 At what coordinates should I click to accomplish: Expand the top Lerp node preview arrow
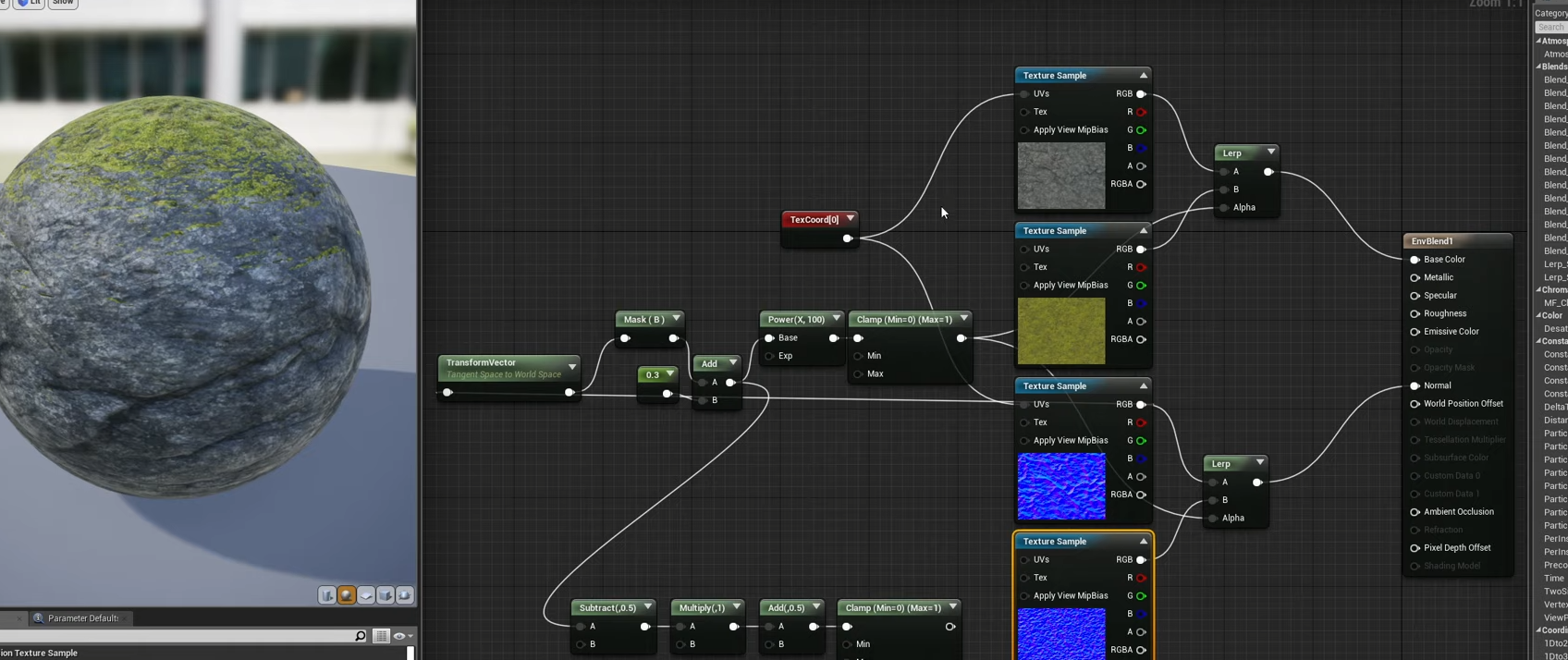pyautogui.click(x=1271, y=153)
